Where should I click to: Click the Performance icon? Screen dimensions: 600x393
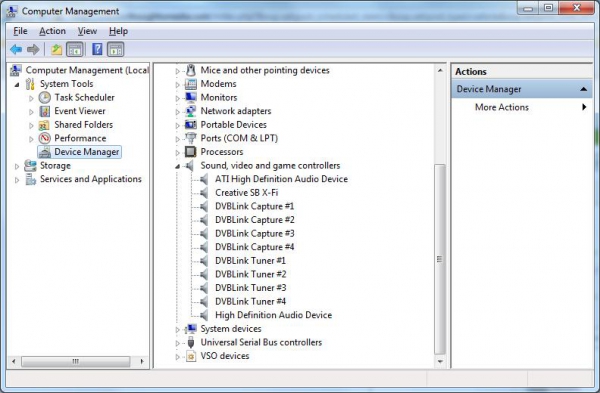[45, 138]
